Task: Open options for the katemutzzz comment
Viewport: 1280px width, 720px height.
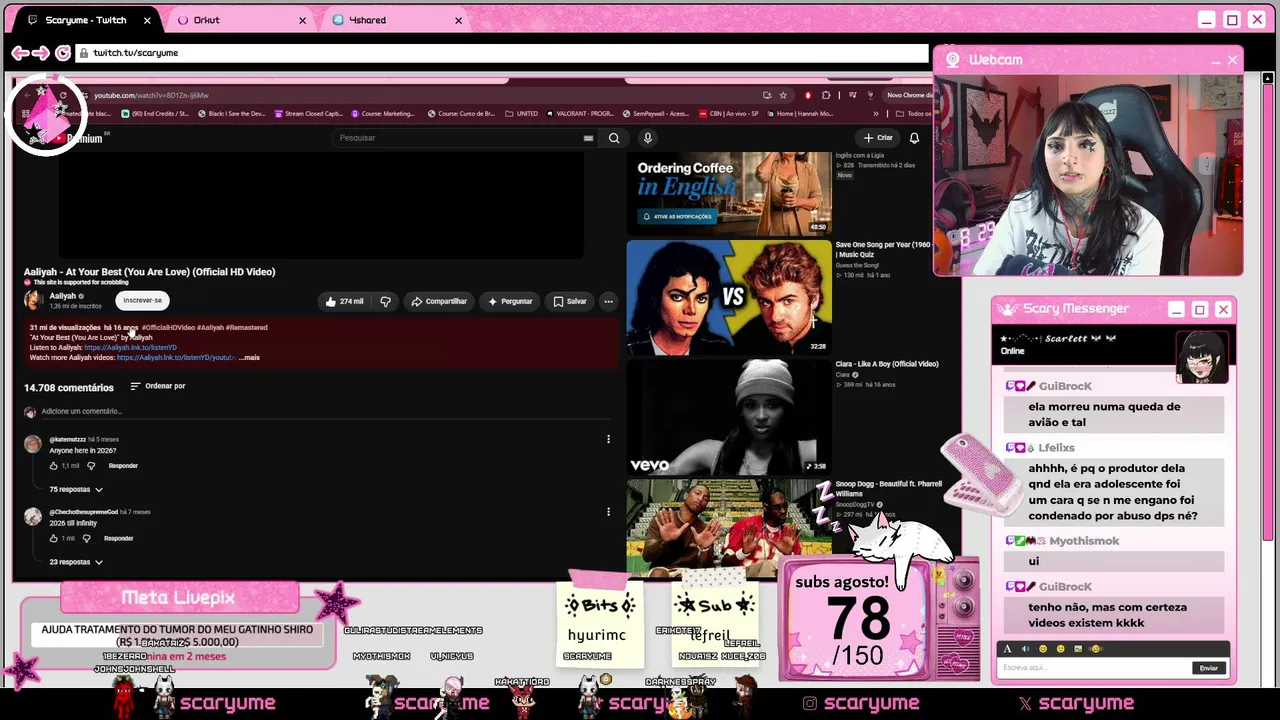Action: point(608,439)
